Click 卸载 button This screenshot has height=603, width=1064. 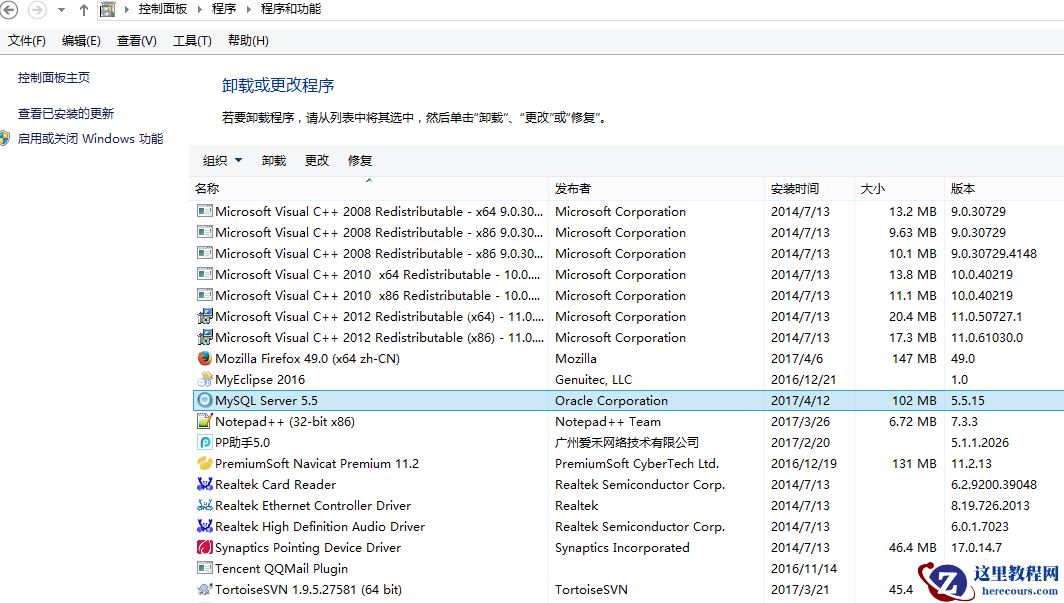click(273, 161)
